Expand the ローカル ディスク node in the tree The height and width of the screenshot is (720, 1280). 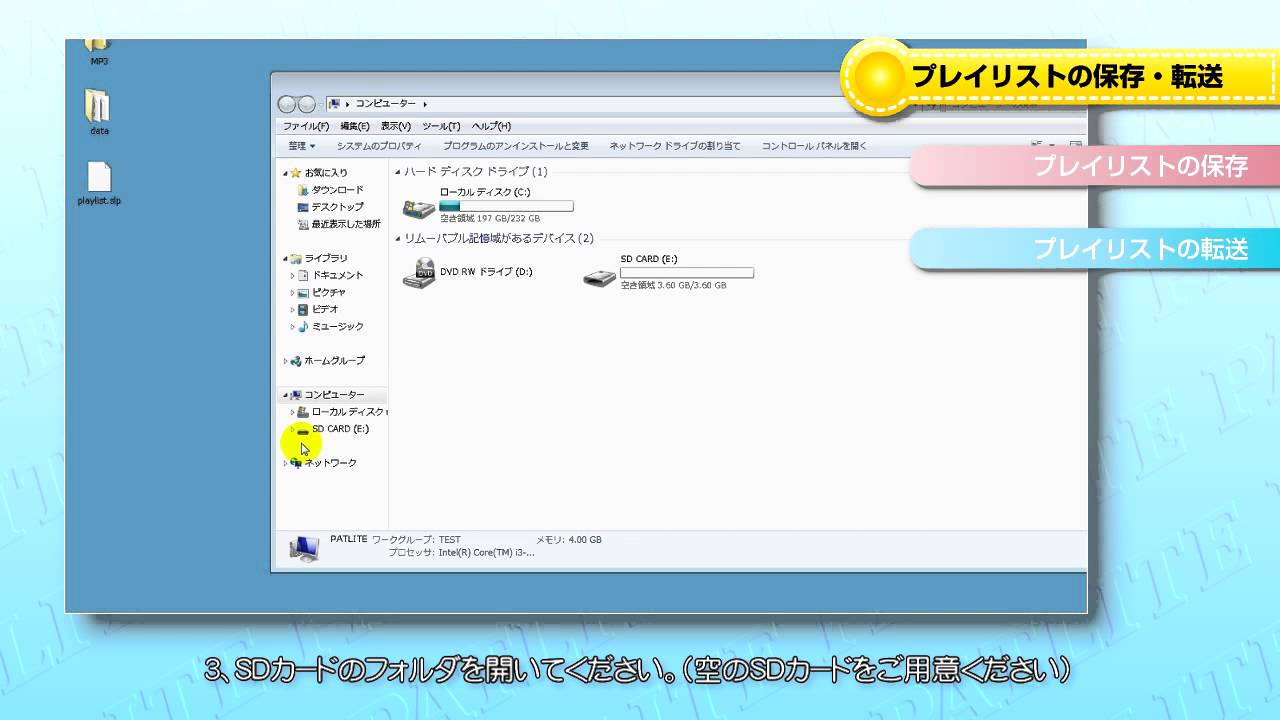click(x=293, y=412)
